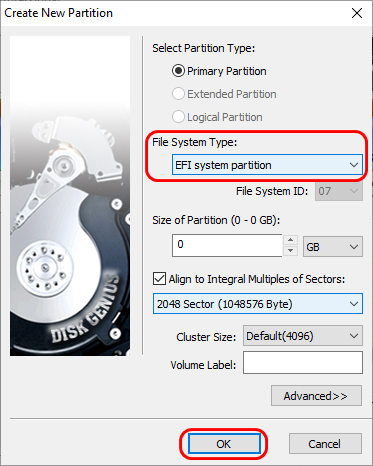Click the Create New Partition title bar
373x466 pixels.
173,13
